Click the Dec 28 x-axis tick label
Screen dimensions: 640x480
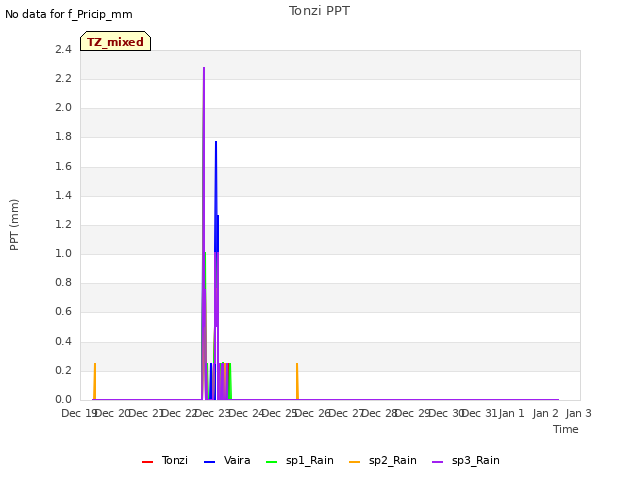(380, 413)
